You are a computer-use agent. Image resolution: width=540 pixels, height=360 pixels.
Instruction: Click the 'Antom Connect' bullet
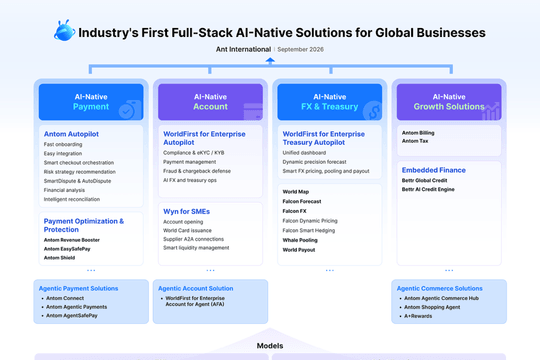65,298
